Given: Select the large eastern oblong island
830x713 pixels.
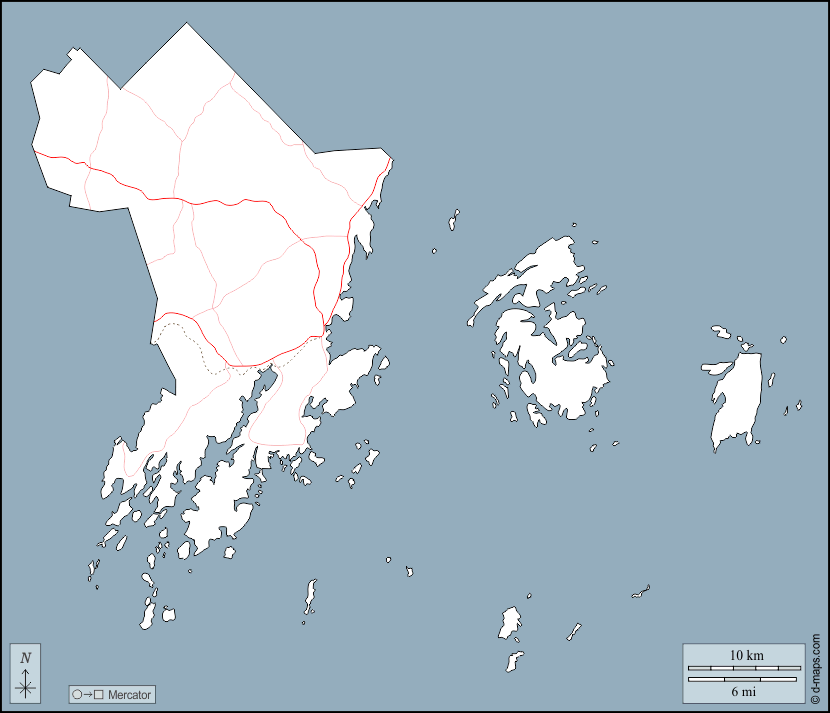Looking at the screenshot, I should [737, 395].
